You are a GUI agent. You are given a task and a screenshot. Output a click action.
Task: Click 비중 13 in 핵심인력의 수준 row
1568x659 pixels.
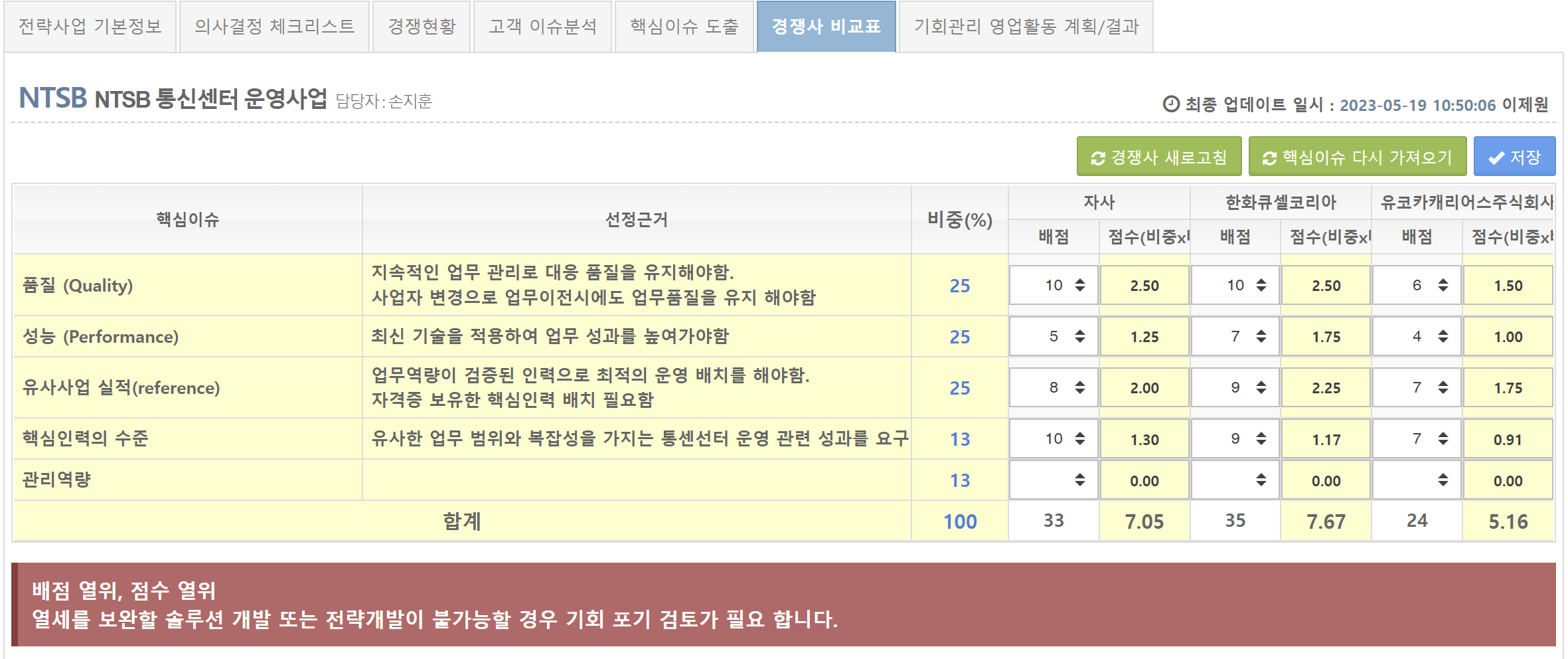960,439
